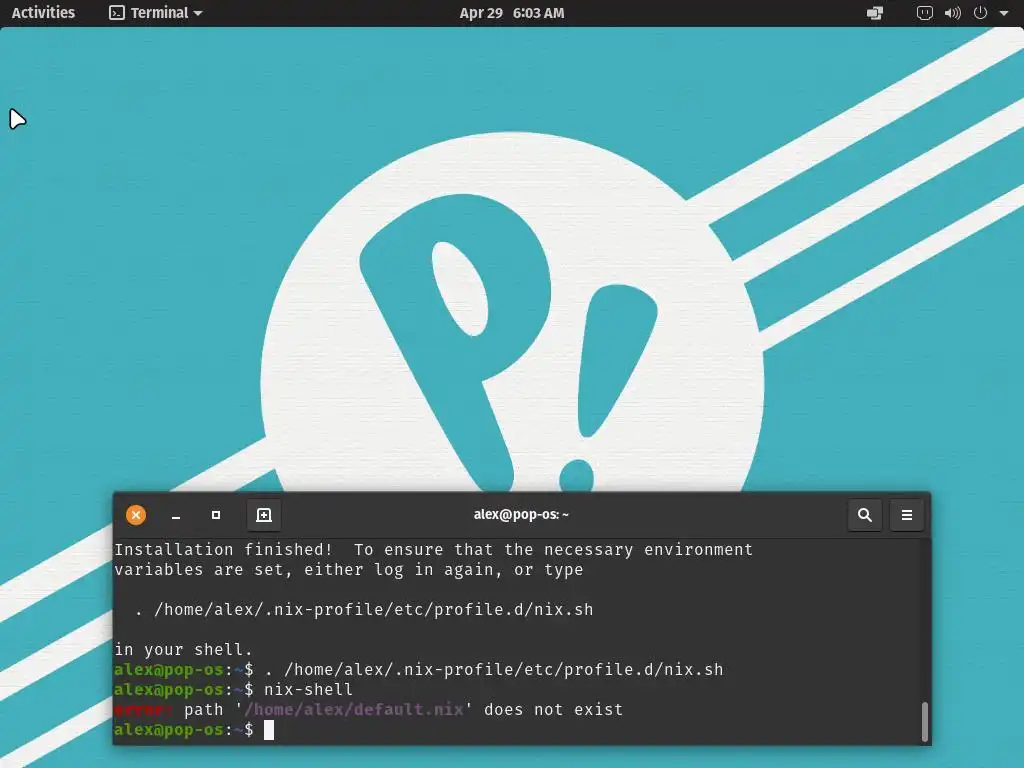Minimize the terminal window
Screen dimensions: 1024x768
tap(176, 515)
